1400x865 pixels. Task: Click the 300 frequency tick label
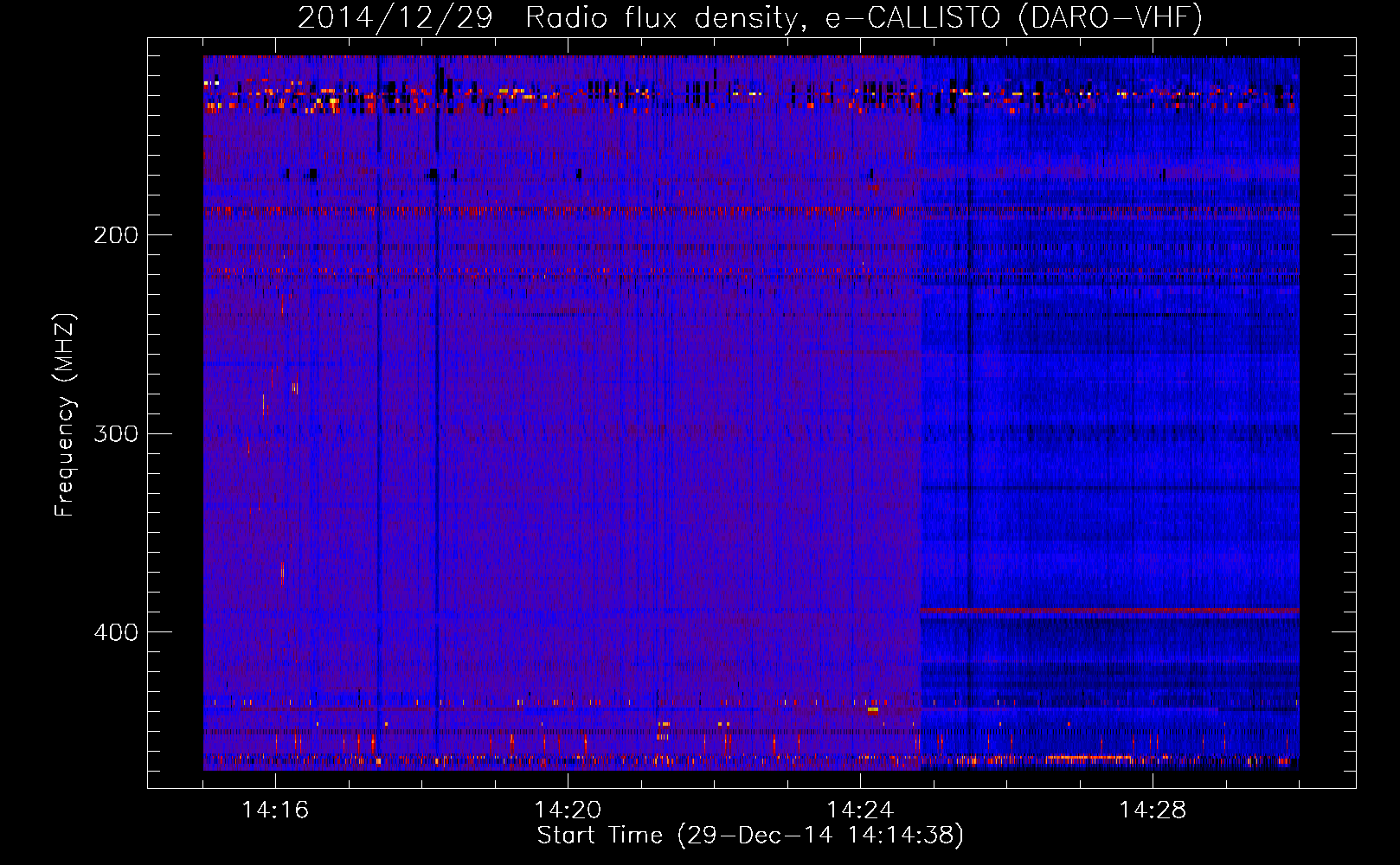point(116,433)
